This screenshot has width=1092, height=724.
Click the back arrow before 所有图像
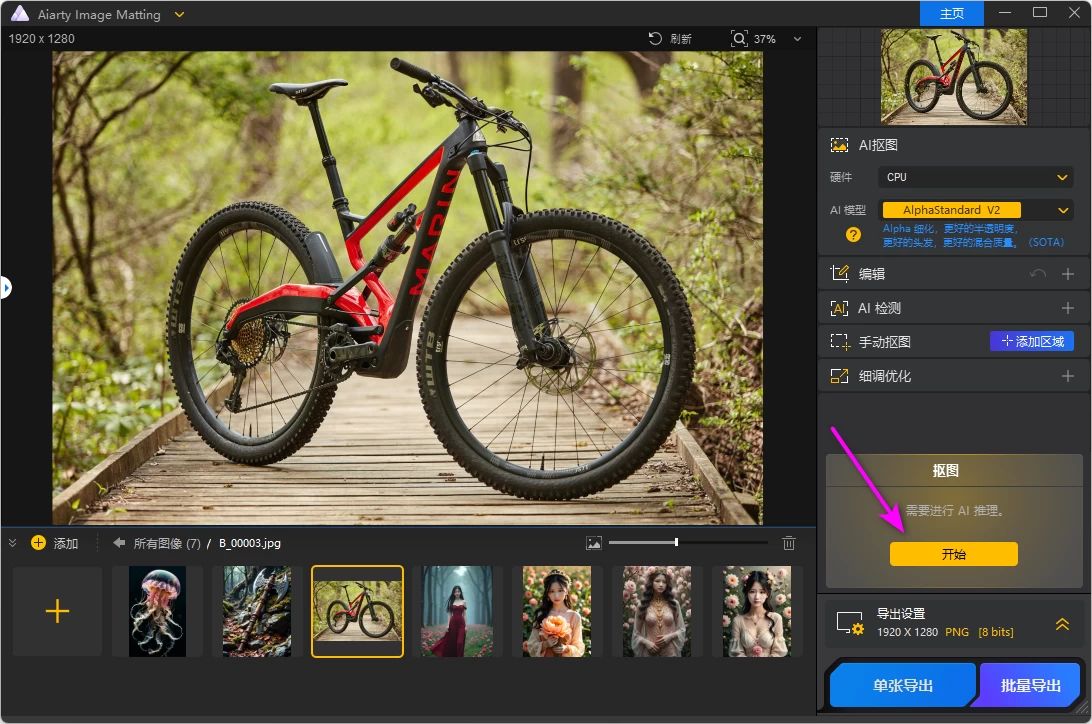(x=119, y=542)
